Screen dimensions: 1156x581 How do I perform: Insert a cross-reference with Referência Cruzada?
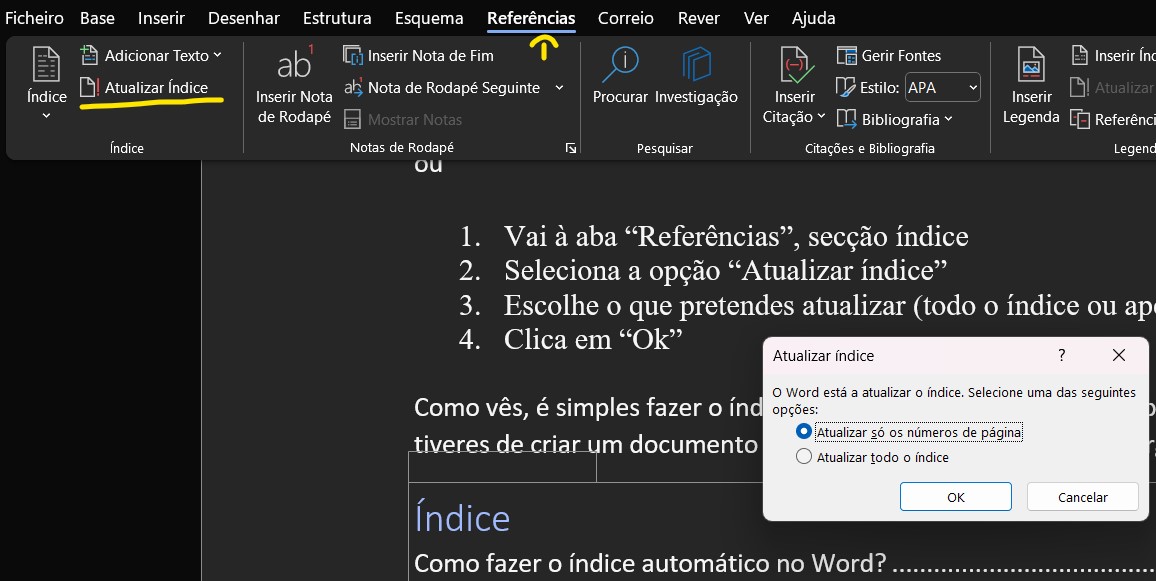pyautogui.click(x=1118, y=117)
